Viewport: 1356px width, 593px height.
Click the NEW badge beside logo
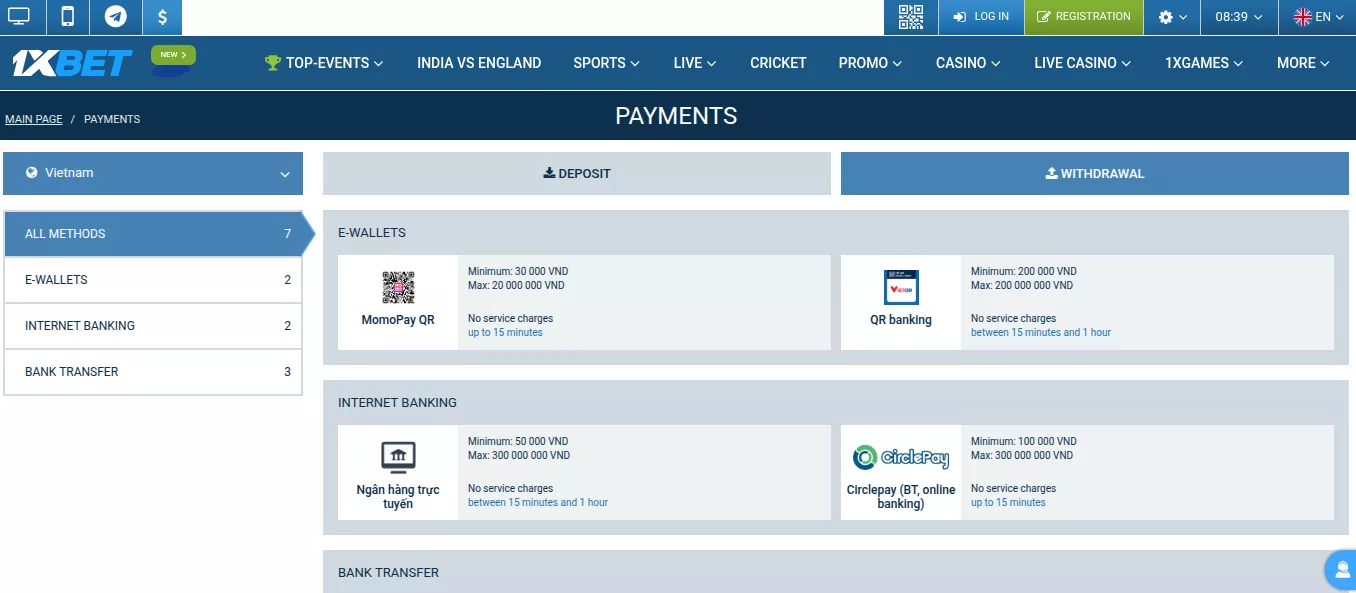click(173, 56)
